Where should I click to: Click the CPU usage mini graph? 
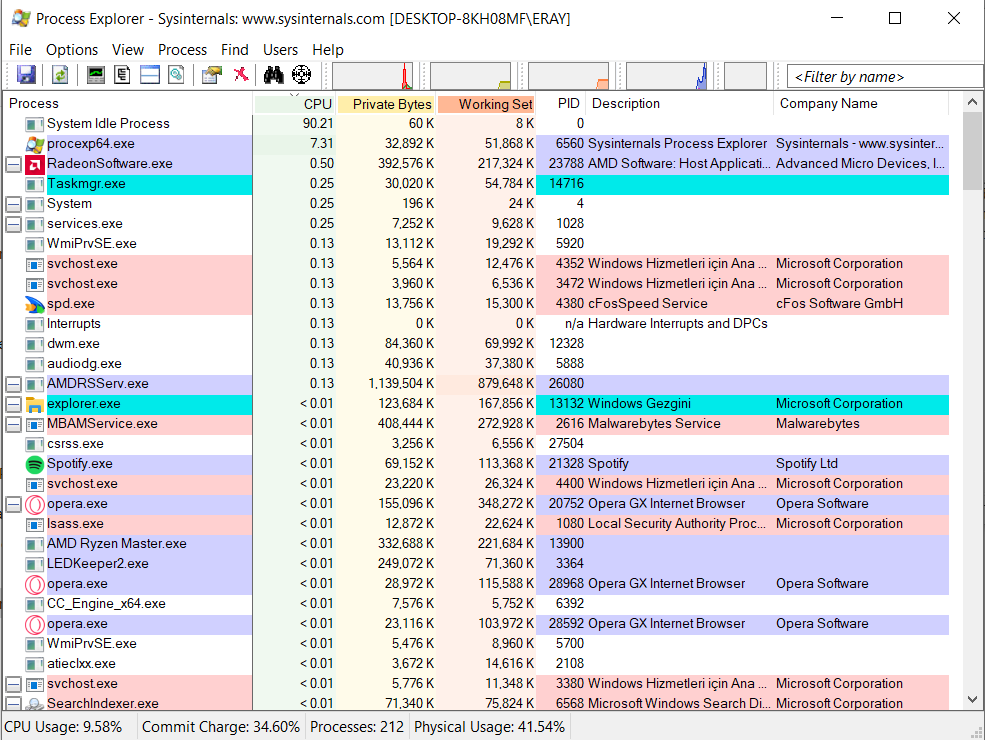click(x=372, y=76)
